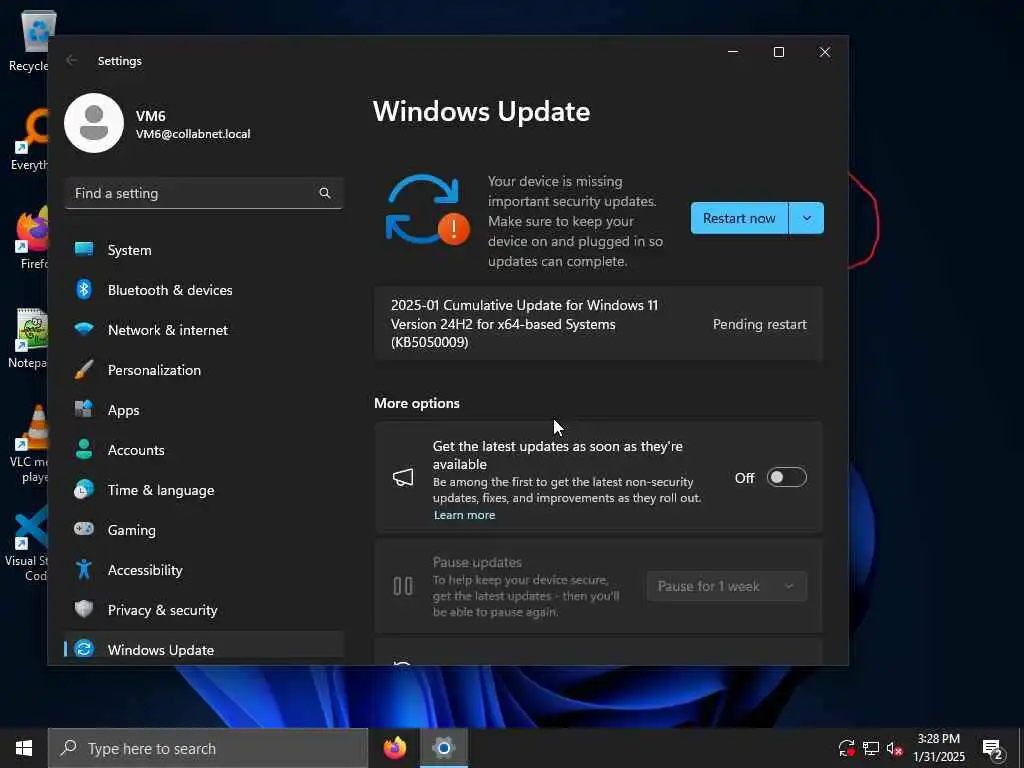Open System settings icon

[84, 249]
